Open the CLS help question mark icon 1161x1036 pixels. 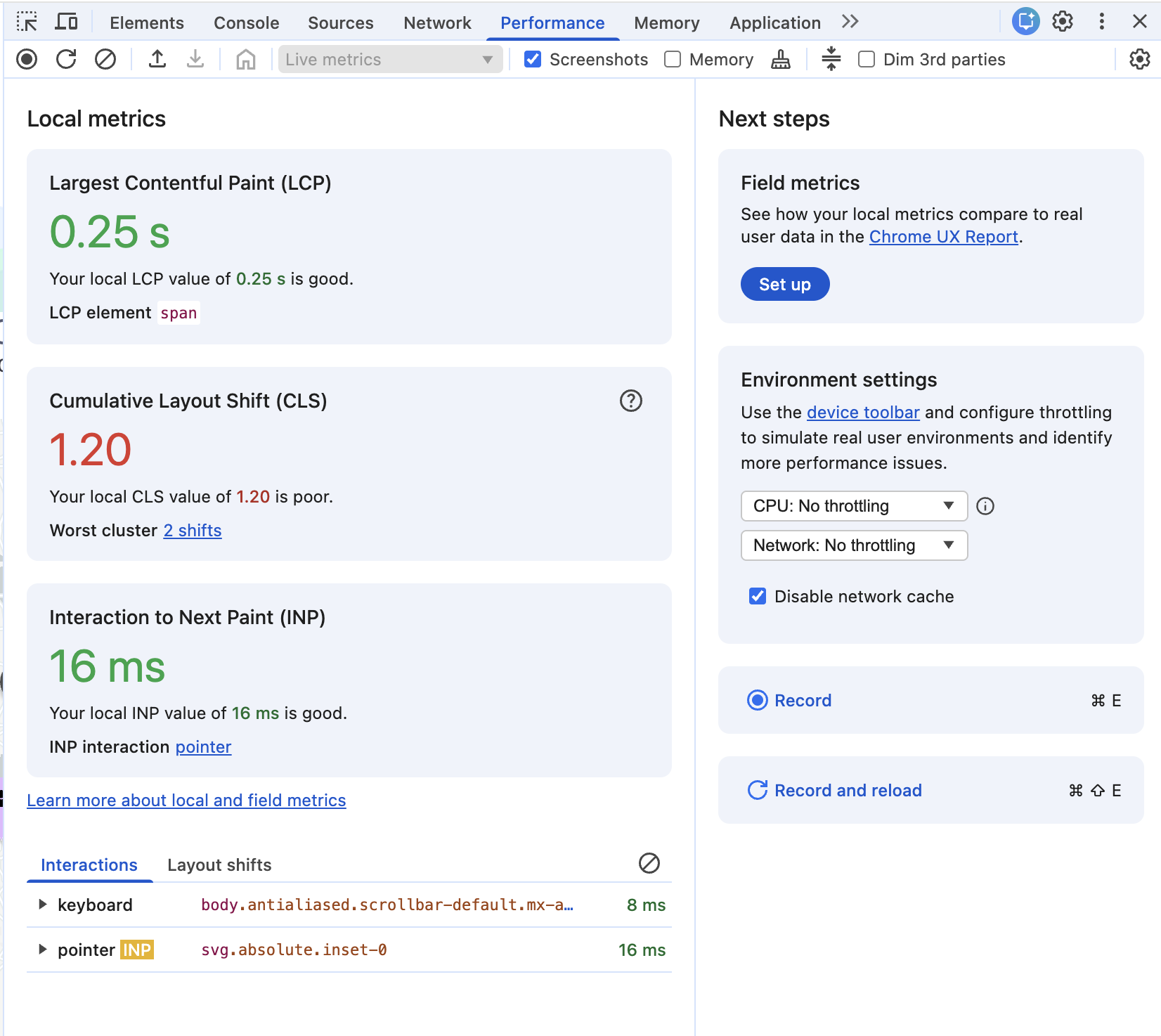pyautogui.click(x=630, y=401)
